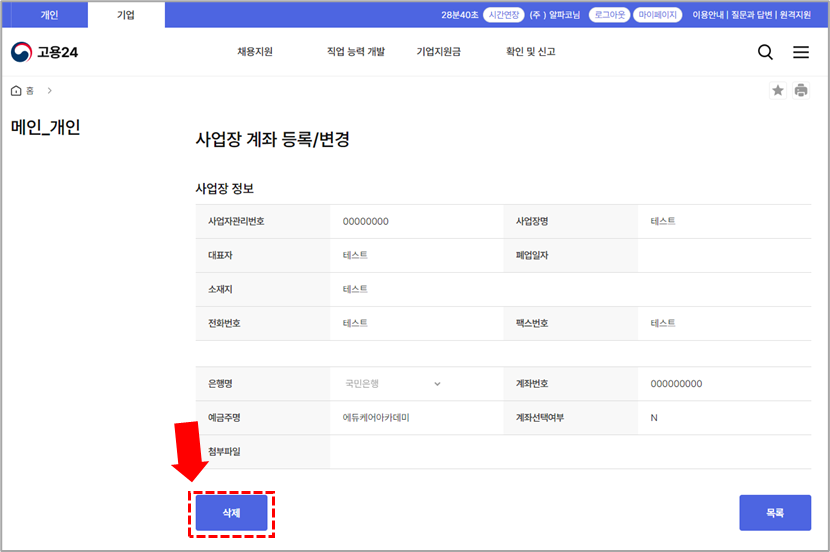Click the search magnifier icon
Viewport: 830px width, 552px height.
(765, 53)
